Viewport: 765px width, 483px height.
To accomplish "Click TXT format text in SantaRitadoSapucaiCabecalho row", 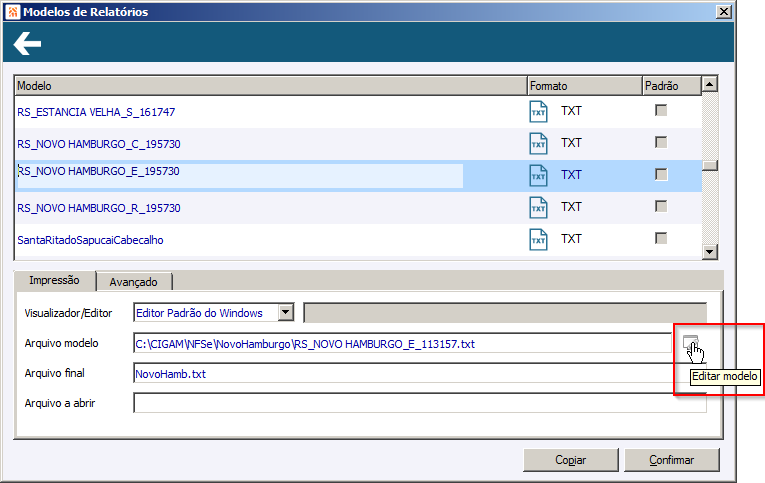I will 571,239.
